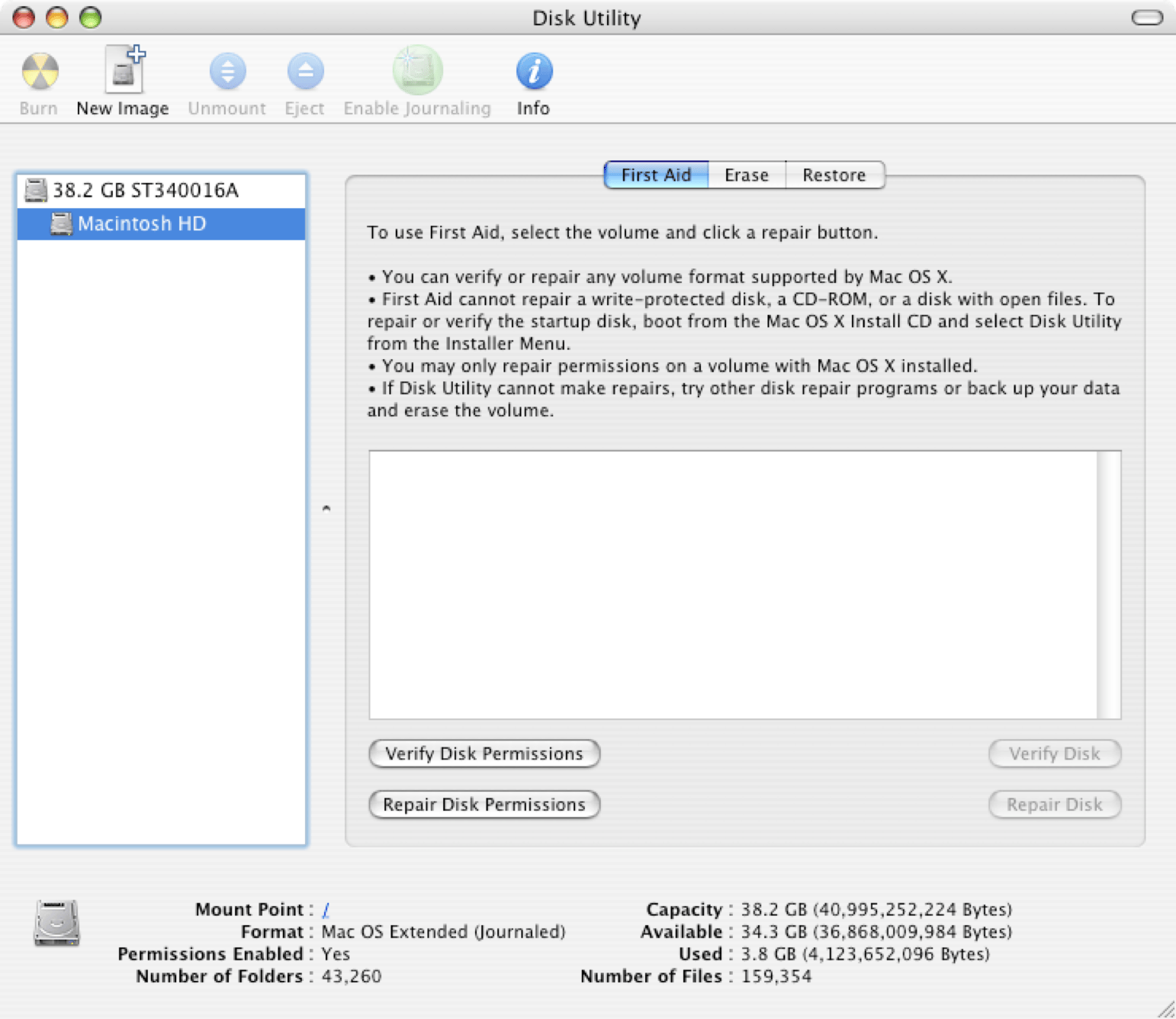Screen dimensions: 1176x1019
Task: Open the Restore tab
Action: click(x=834, y=175)
